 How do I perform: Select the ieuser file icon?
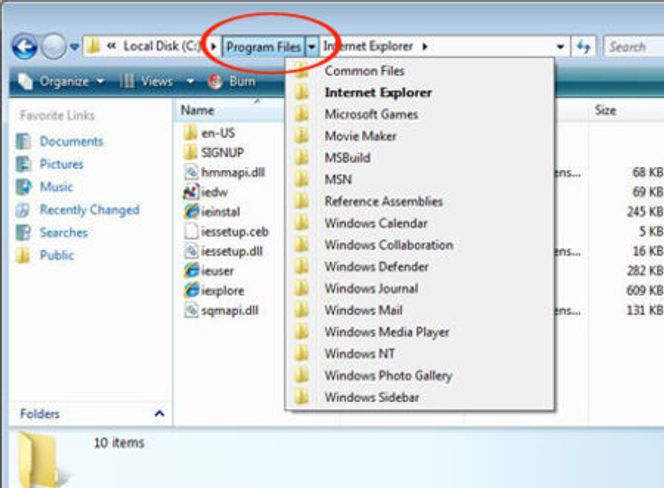[191, 271]
